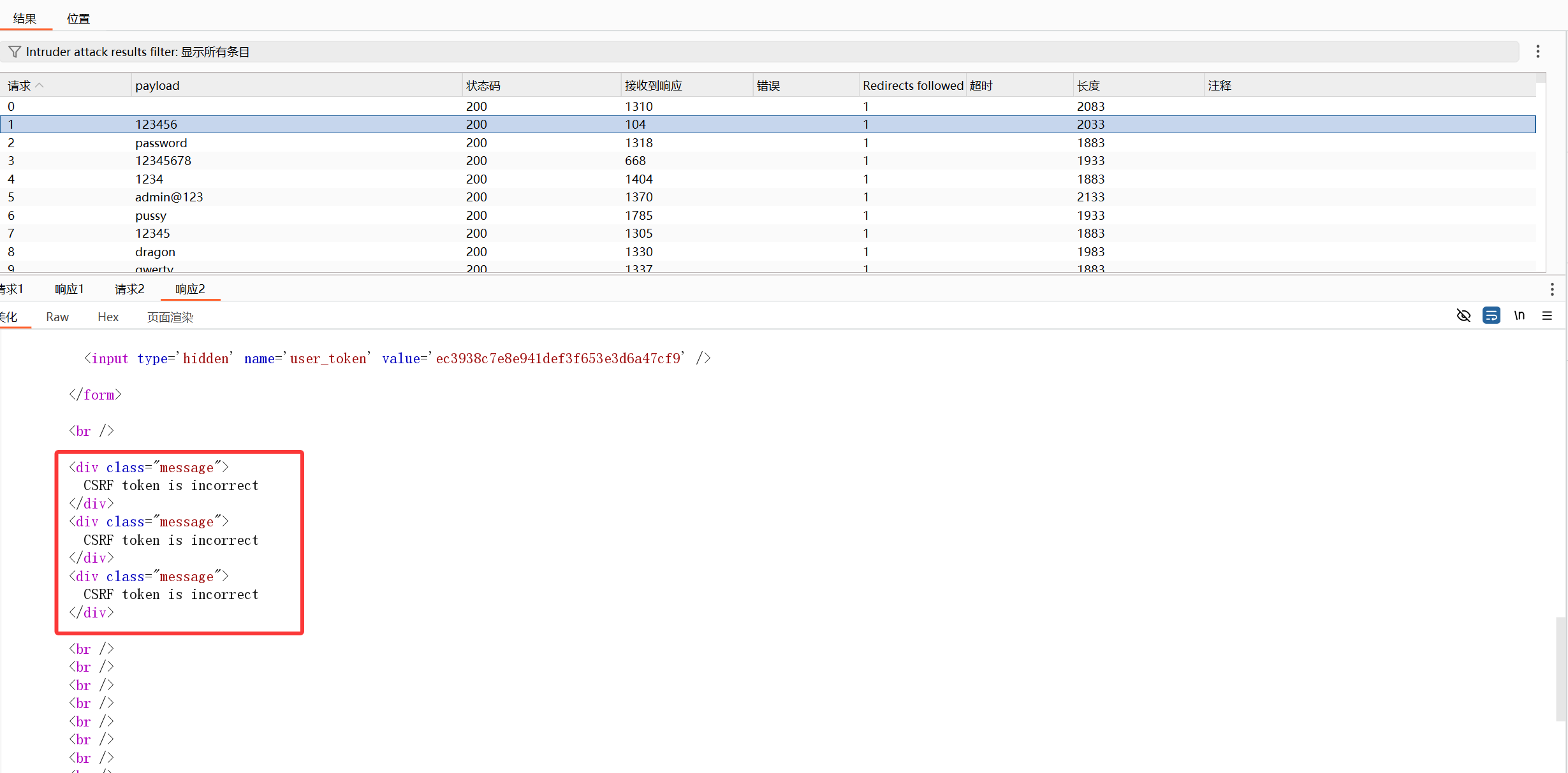This screenshot has height=773, width=1568.
Task: Open the 请求1 tab
Action: (x=11, y=289)
